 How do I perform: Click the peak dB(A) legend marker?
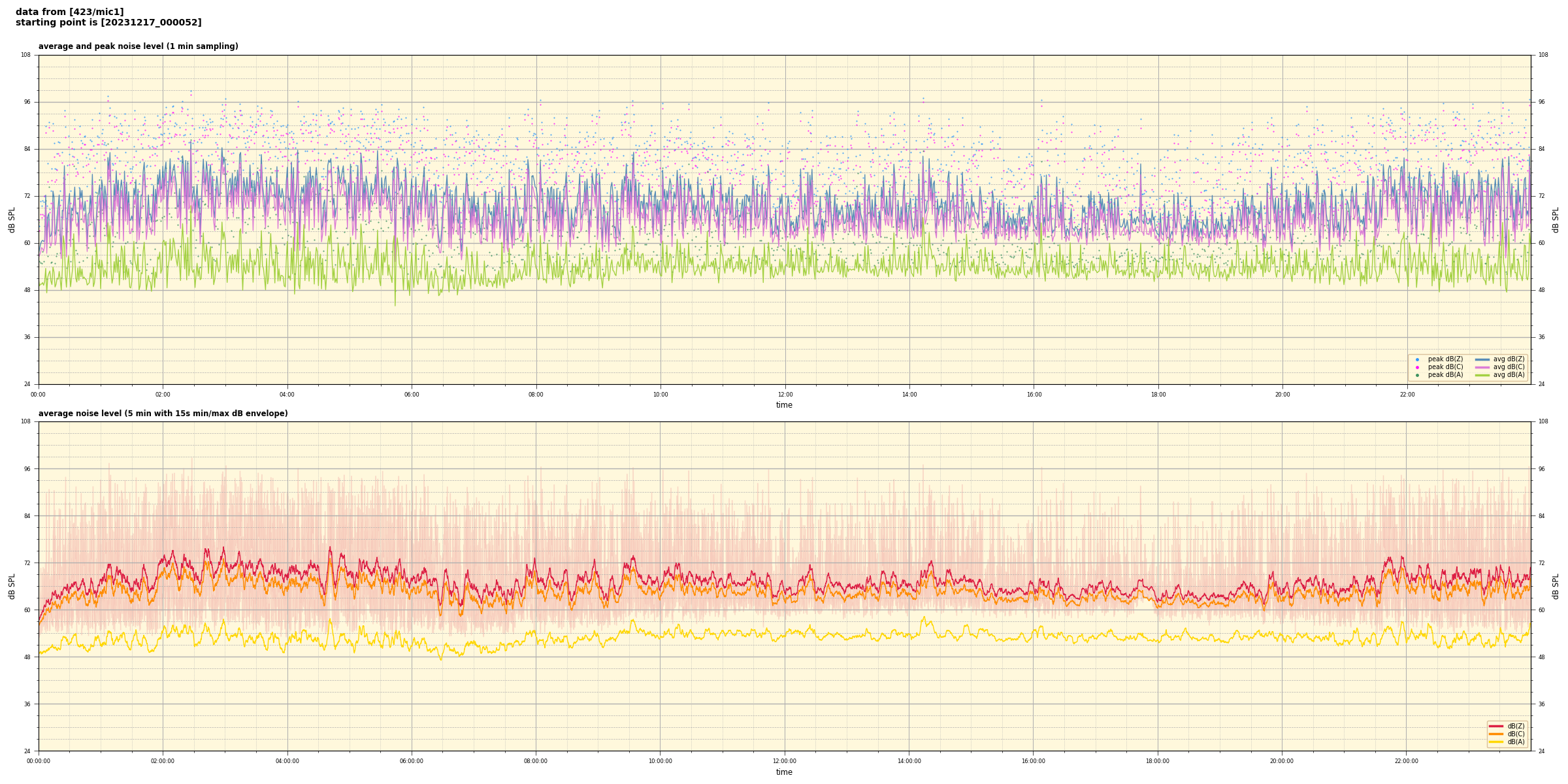(1417, 375)
